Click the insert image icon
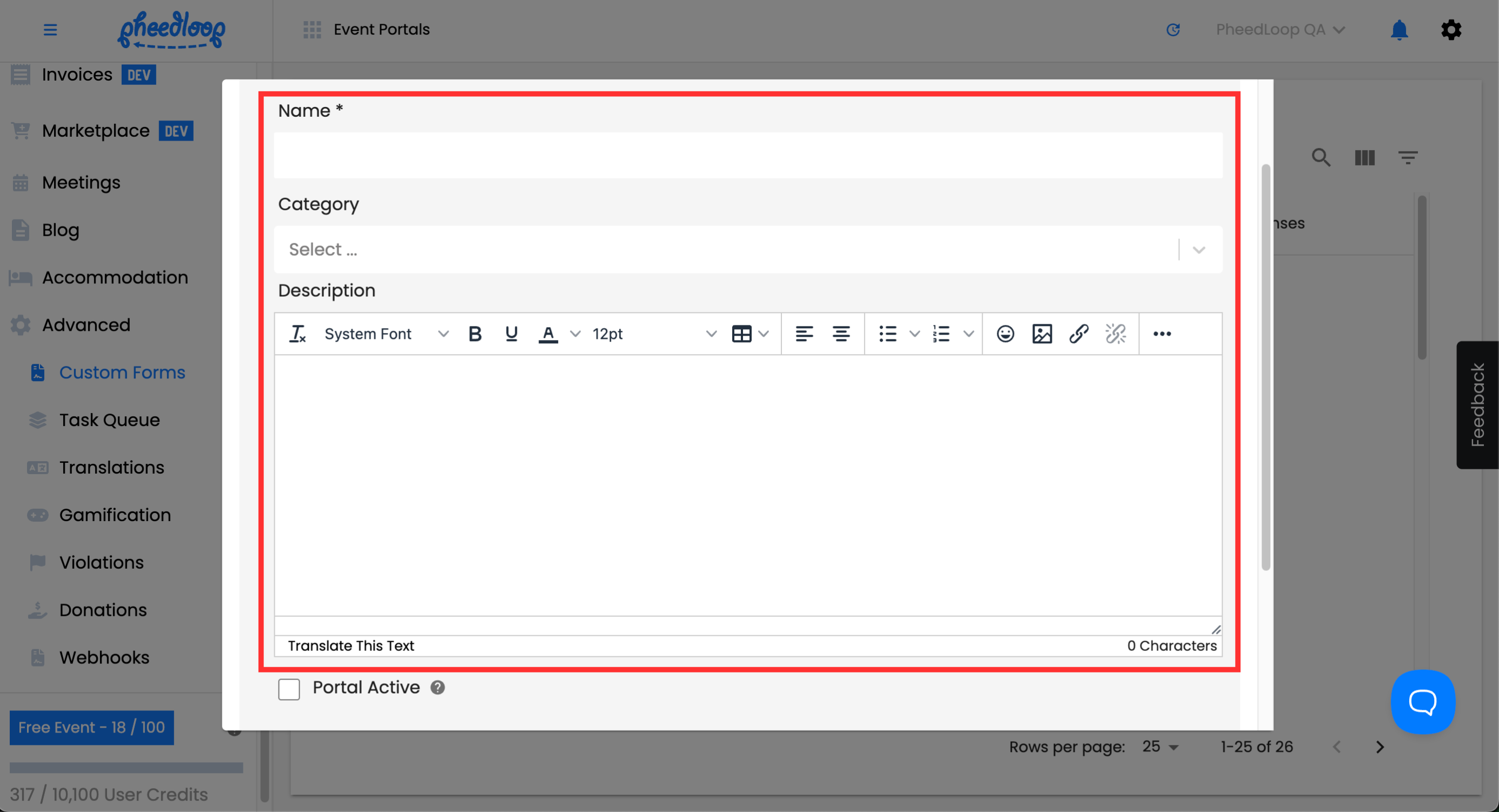 point(1042,334)
